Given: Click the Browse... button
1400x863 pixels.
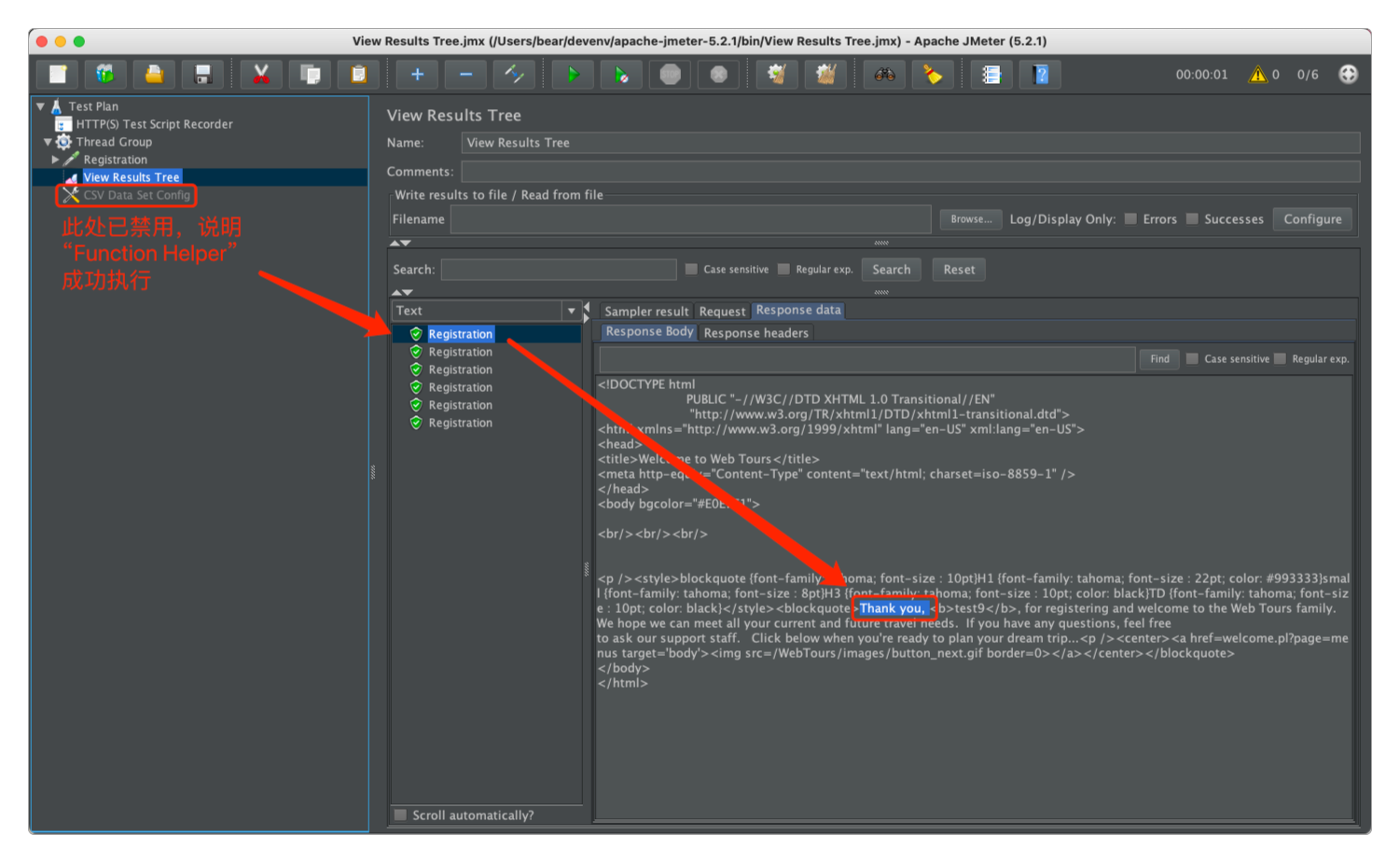Looking at the screenshot, I should (971, 219).
